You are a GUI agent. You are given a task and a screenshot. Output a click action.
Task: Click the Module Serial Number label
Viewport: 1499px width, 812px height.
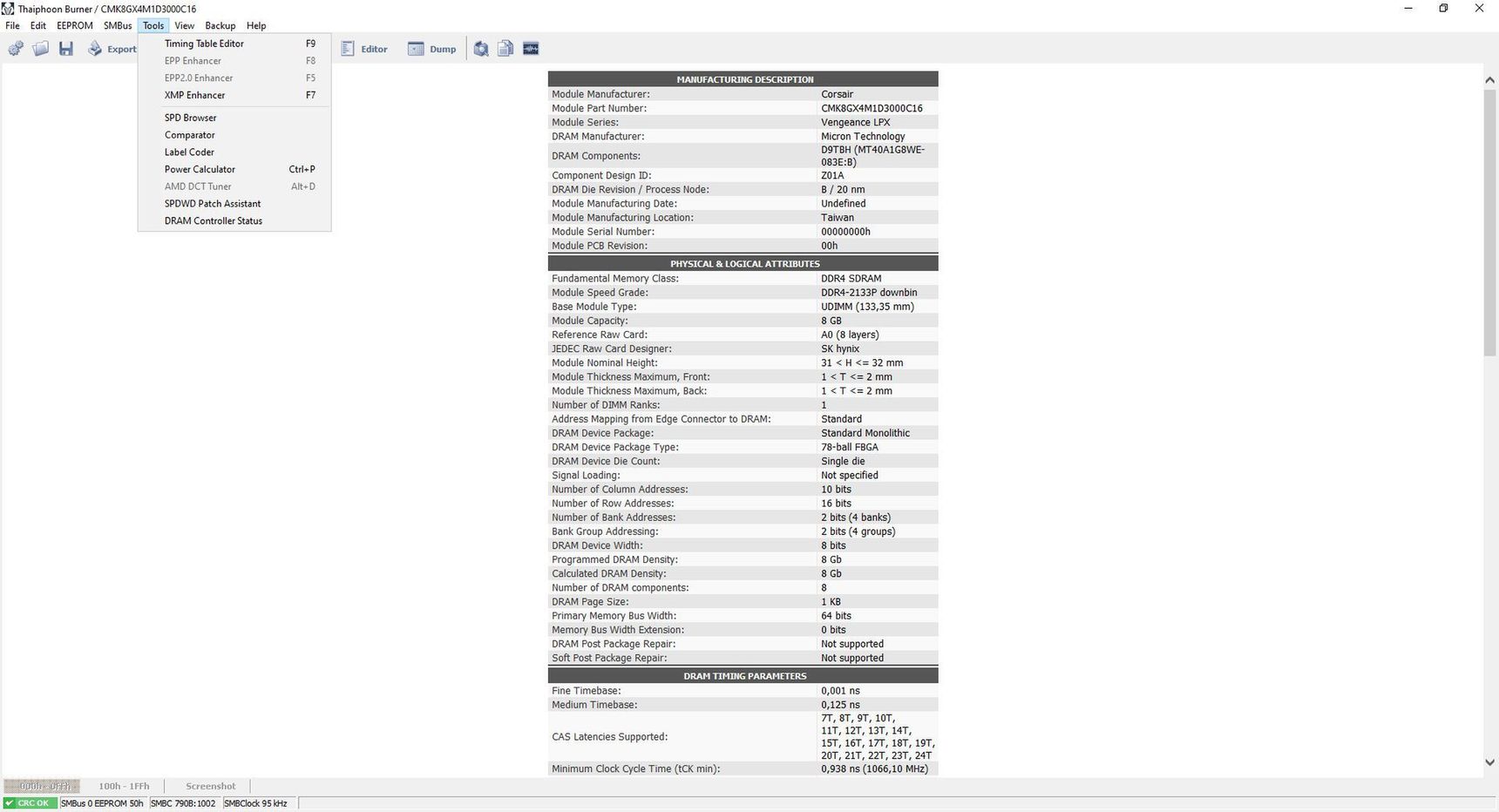point(603,232)
